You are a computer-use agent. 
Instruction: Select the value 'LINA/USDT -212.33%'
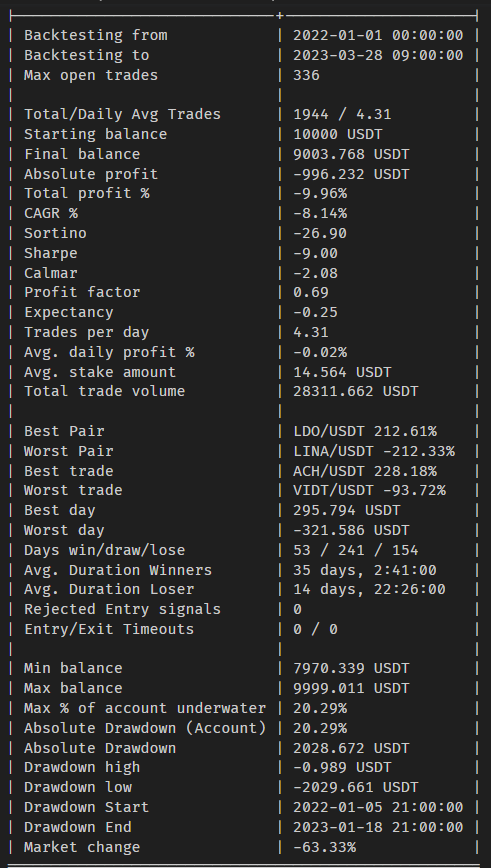coord(374,451)
